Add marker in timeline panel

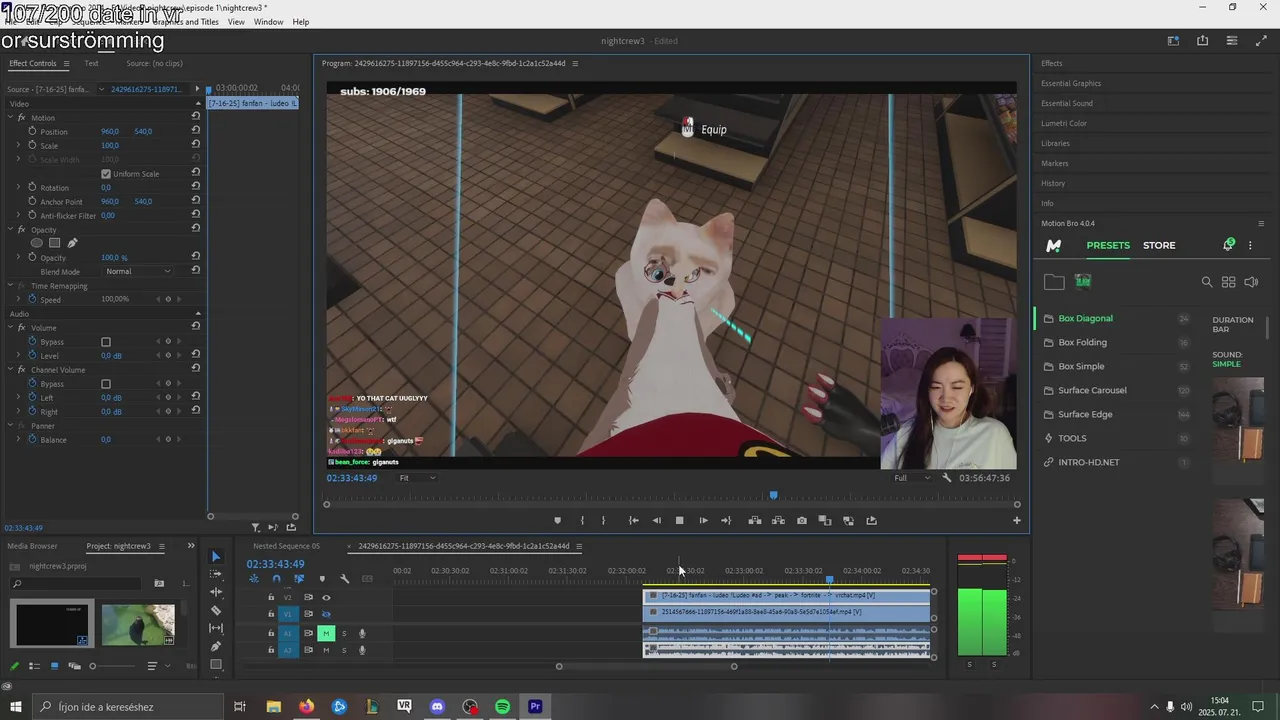322,579
